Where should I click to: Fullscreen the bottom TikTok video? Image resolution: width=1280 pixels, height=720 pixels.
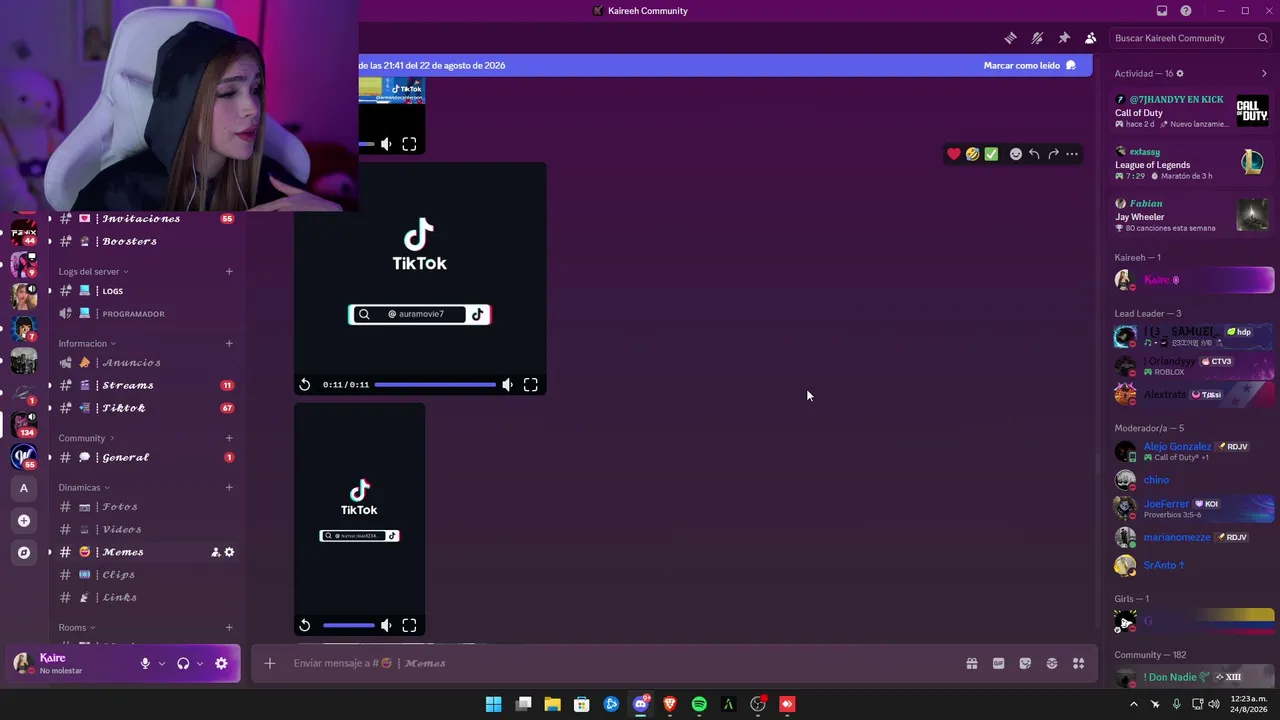click(x=409, y=626)
